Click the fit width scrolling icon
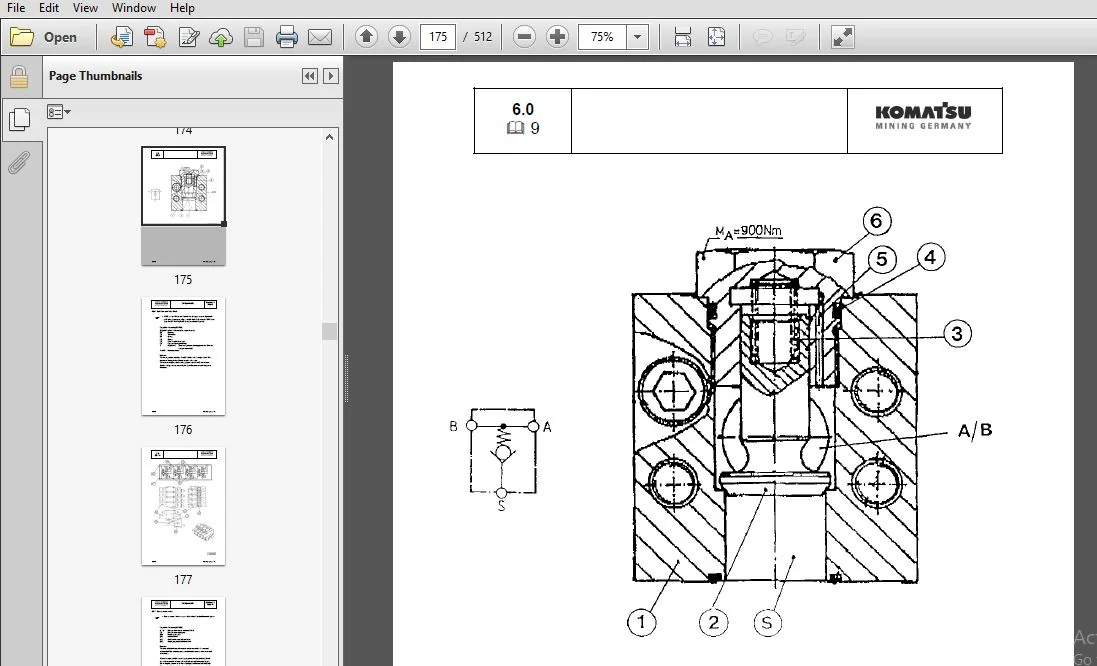The image size is (1097, 666). pyautogui.click(x=683, y=37)
